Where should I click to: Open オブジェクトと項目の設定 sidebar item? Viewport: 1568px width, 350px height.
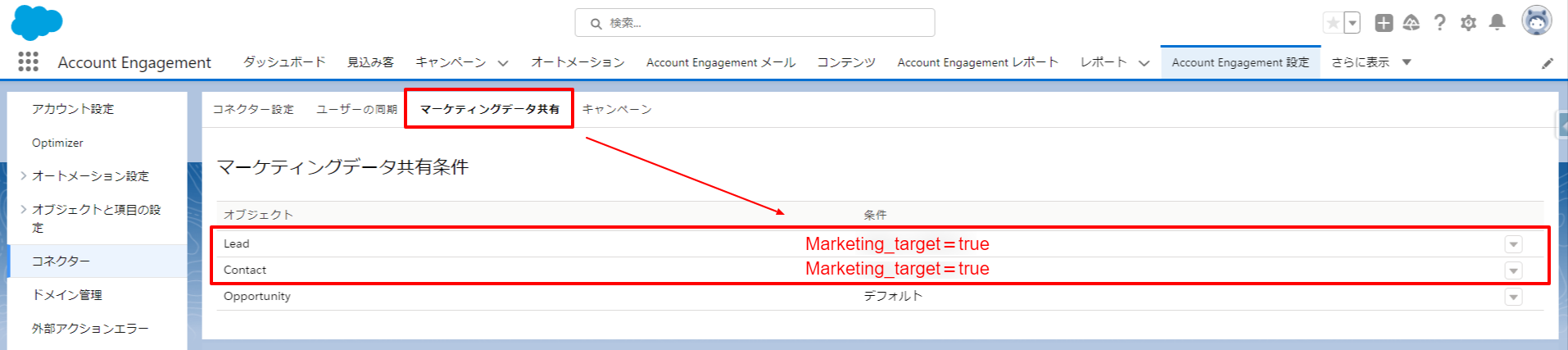coord(96,218)
